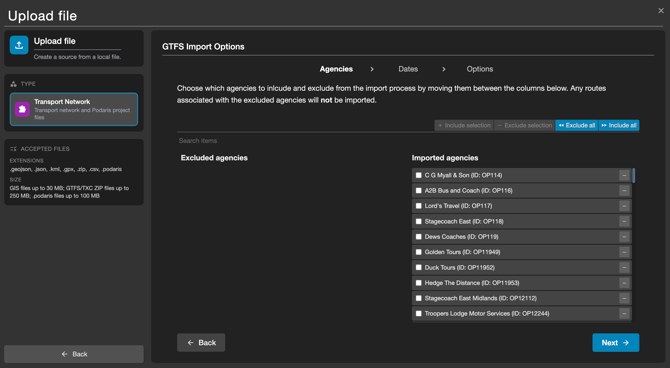Click "Duck Tours (ID: OP11952)" row text
Image resolution: width=670 pixels, height=368 pixels.
[460, 268]
